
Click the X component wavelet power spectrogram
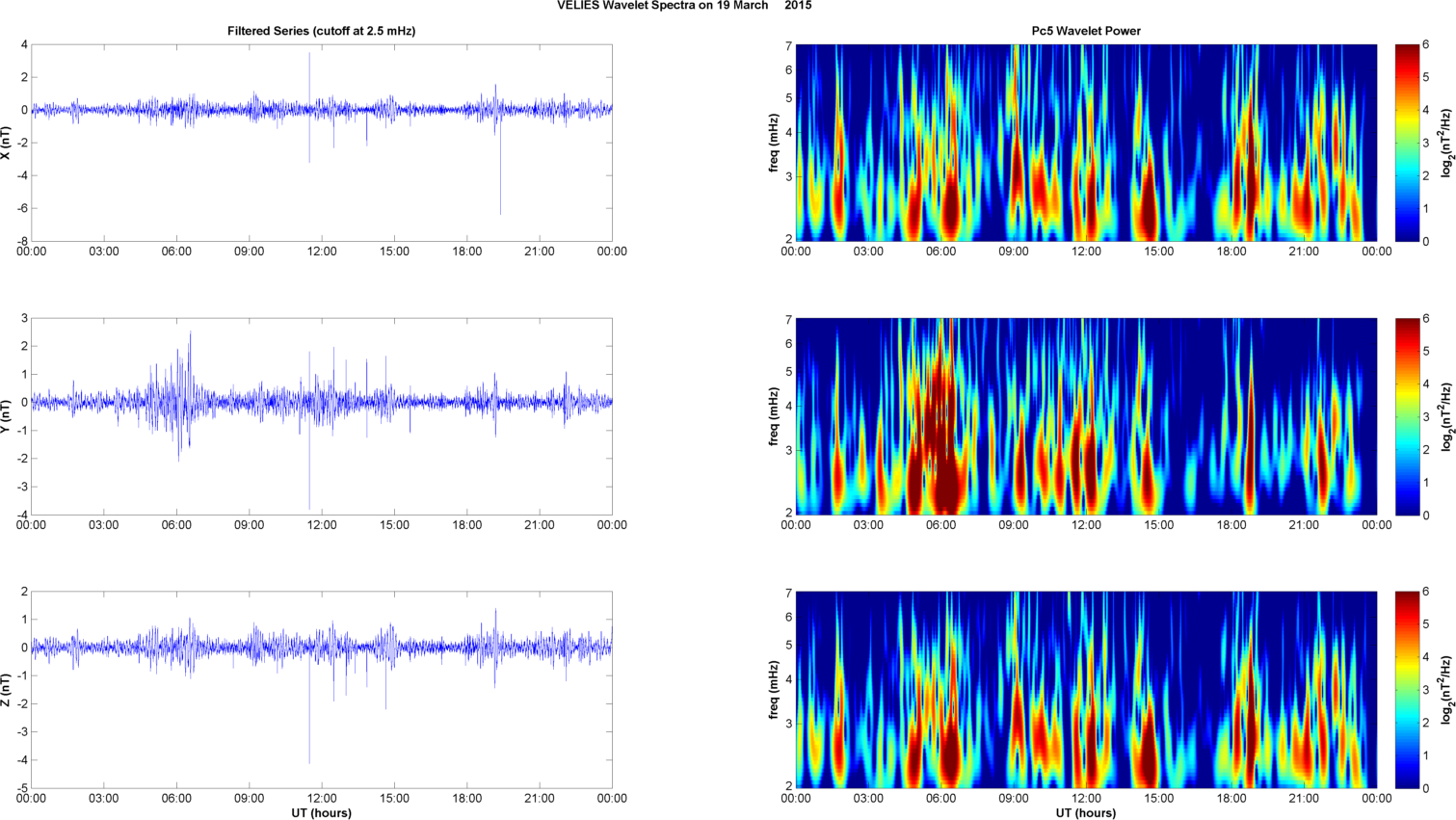[x=1086, y=143]
